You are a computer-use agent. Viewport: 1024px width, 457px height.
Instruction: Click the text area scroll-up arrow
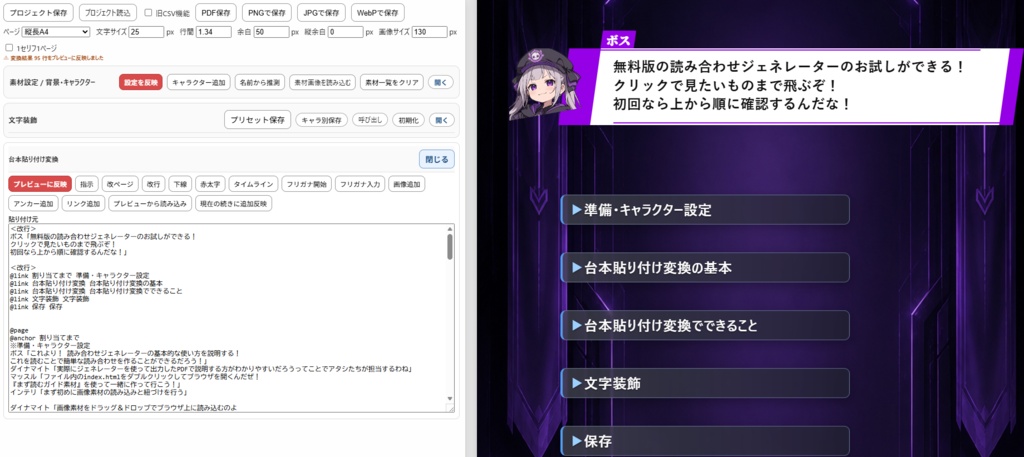click(x=450, y=228)
